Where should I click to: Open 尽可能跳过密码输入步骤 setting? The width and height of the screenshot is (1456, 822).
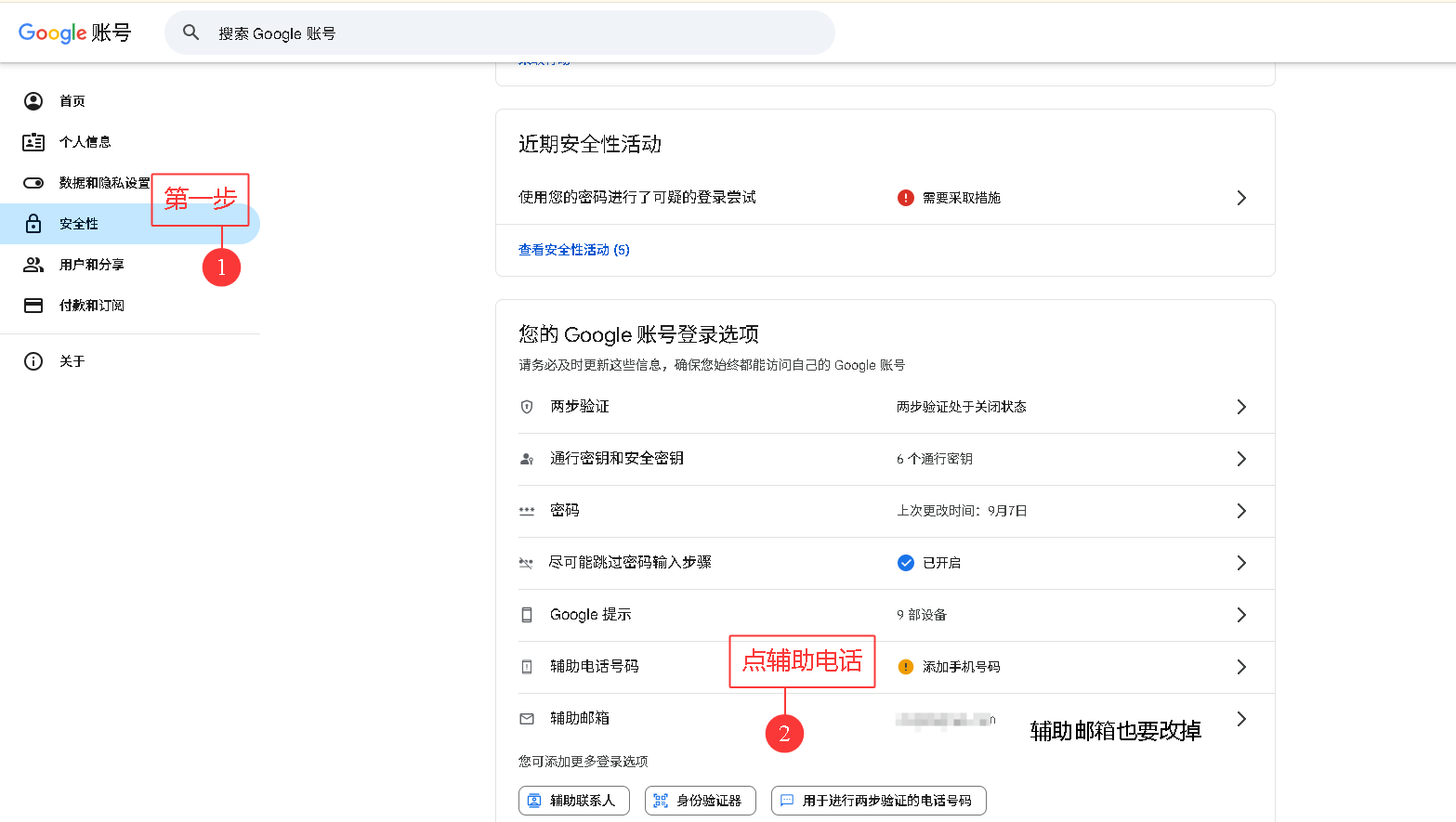pos(630,563)
